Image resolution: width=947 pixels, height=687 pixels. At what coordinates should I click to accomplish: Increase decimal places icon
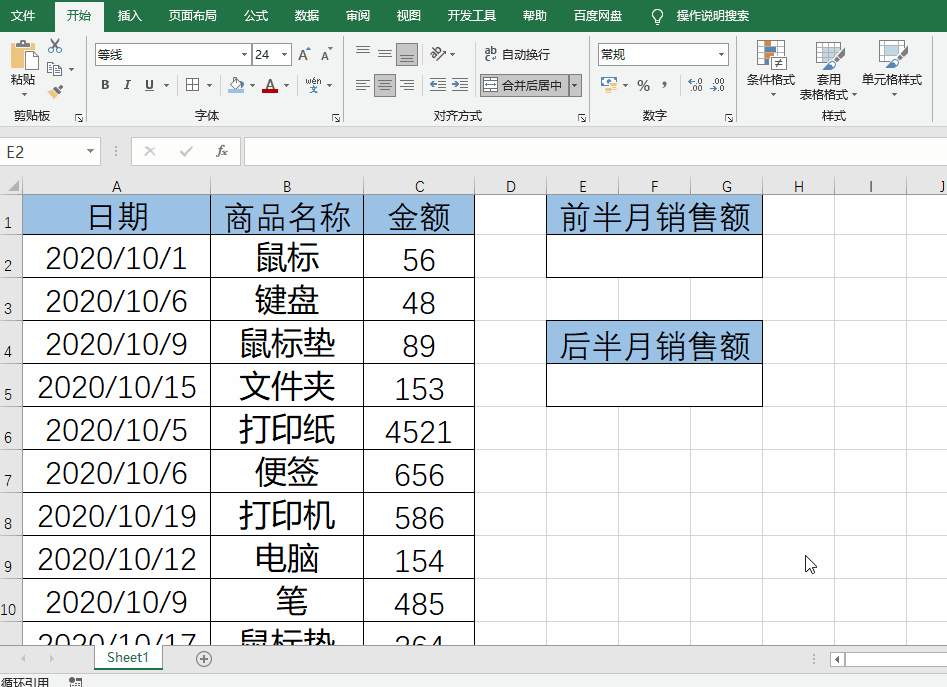point(695,85)
